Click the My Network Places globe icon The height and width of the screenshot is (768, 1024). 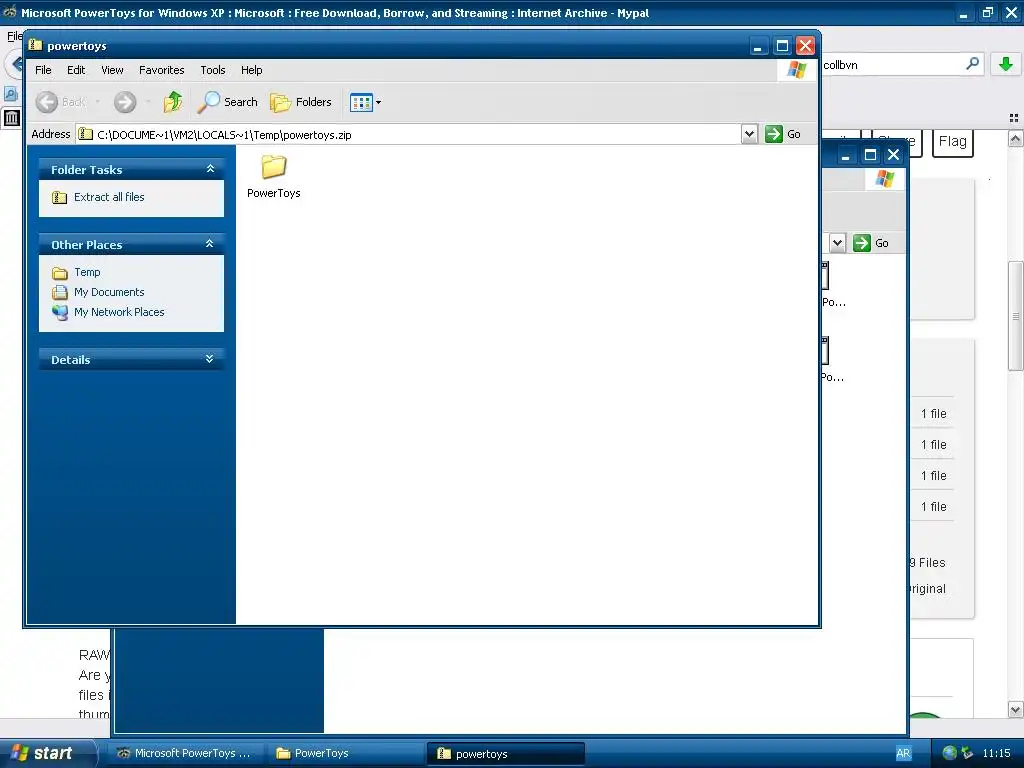click(x=60, y=312)
